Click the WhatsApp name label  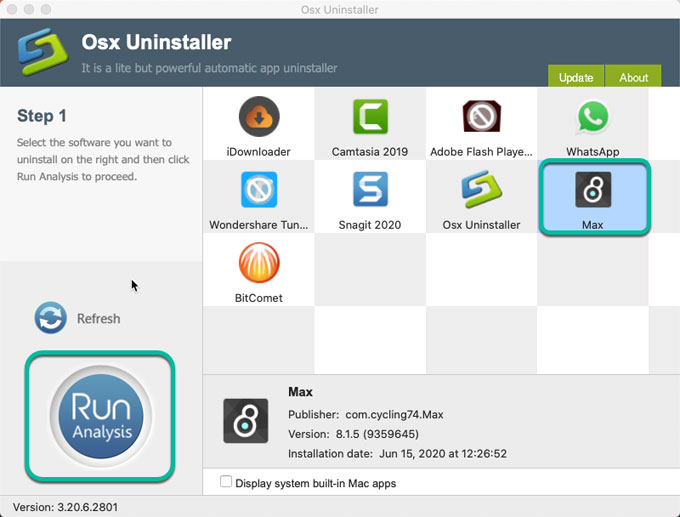click(x=593, y=152)
